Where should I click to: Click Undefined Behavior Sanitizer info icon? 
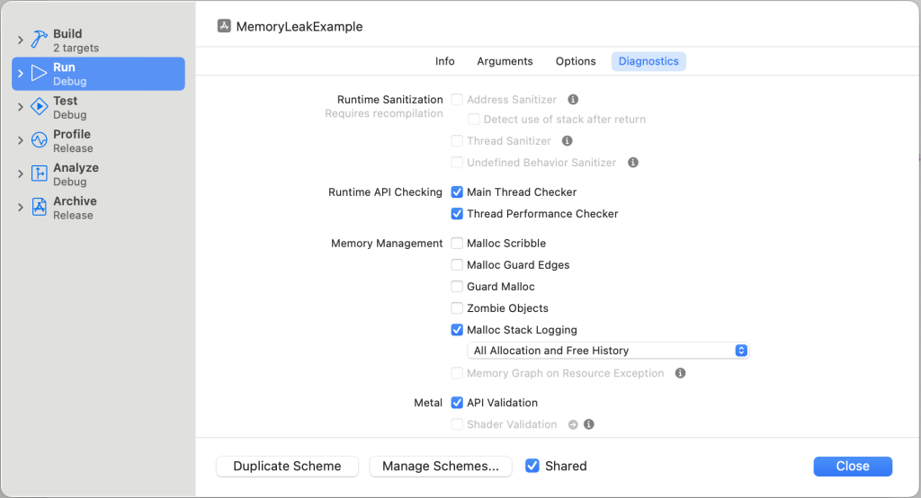click(x=633, y=163)
